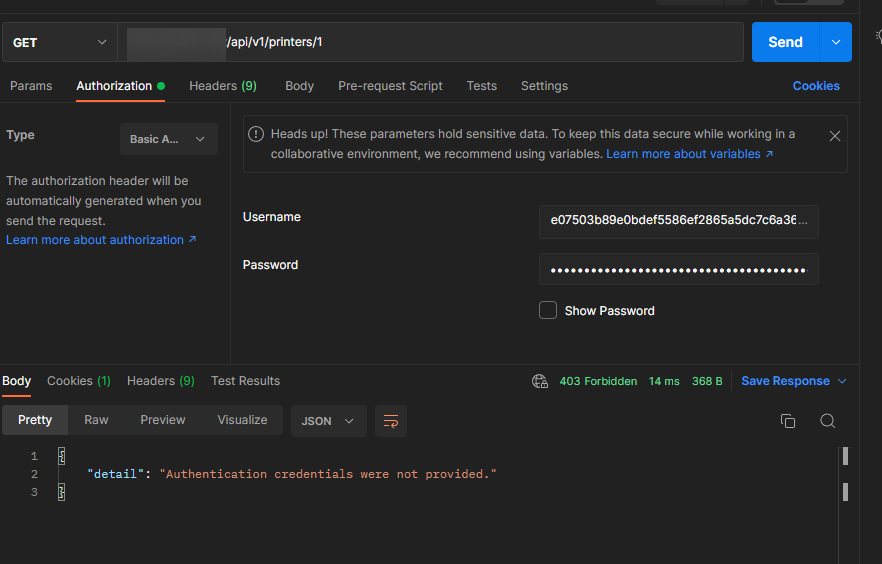Viewport: 882px width, 564px height.
Task: Open the Send button arrow dropdown
Action: tap(836, 42)
